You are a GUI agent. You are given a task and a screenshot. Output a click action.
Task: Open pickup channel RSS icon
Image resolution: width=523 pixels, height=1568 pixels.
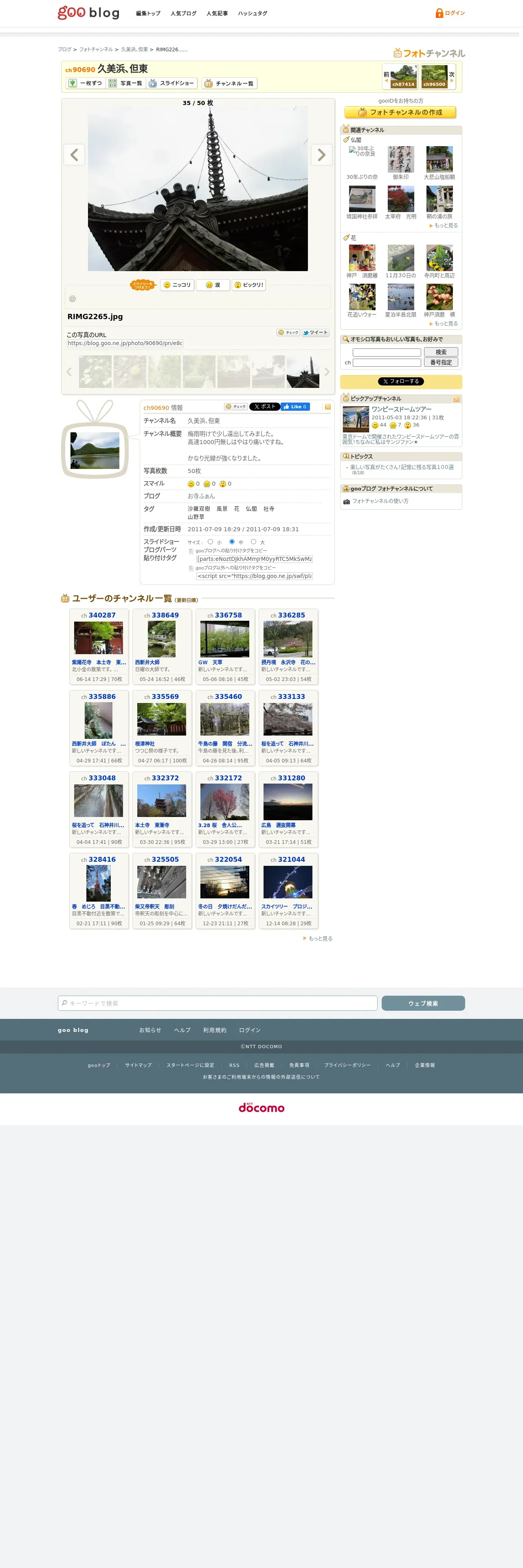[457, 399]
